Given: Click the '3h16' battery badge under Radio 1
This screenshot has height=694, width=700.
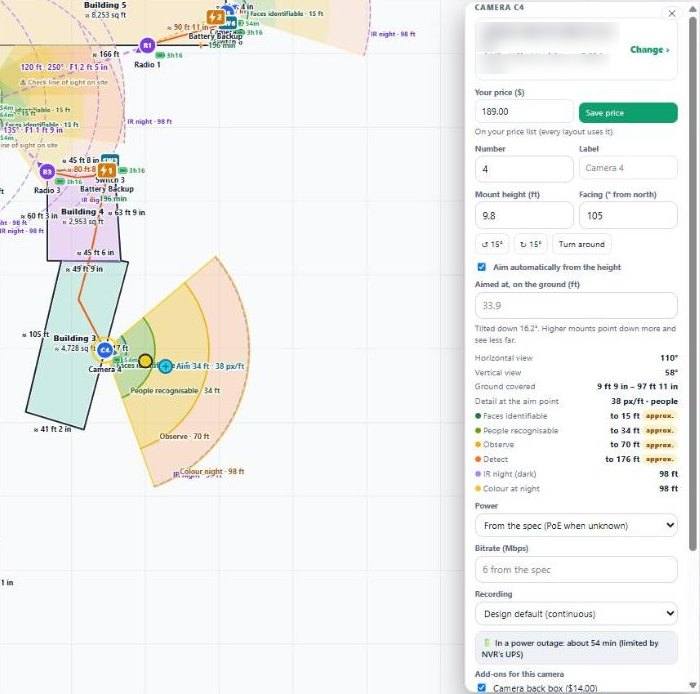Looking at the screenshot, I should point(169,55).
